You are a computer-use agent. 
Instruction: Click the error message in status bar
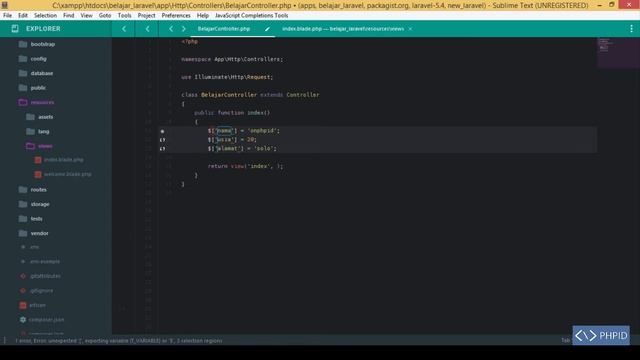[x=119, y=340]
